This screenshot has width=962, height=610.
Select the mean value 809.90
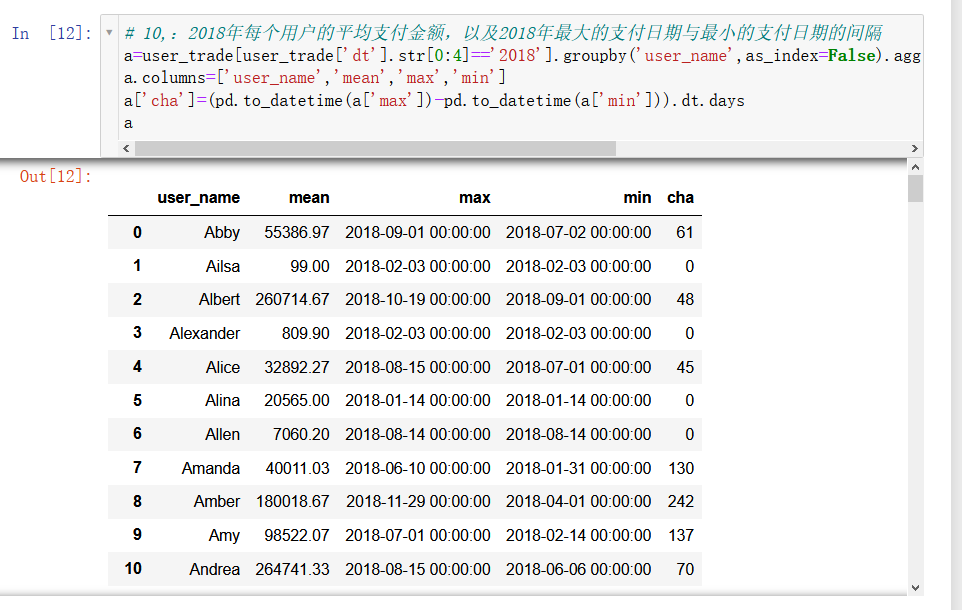coord(306,333)
